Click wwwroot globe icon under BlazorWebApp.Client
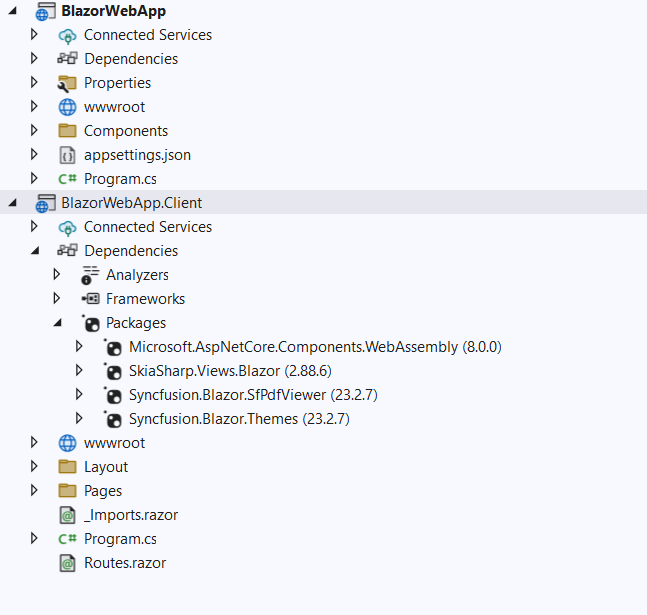The height and width of the screenshot is (615, 647). [x=67, y=443]
